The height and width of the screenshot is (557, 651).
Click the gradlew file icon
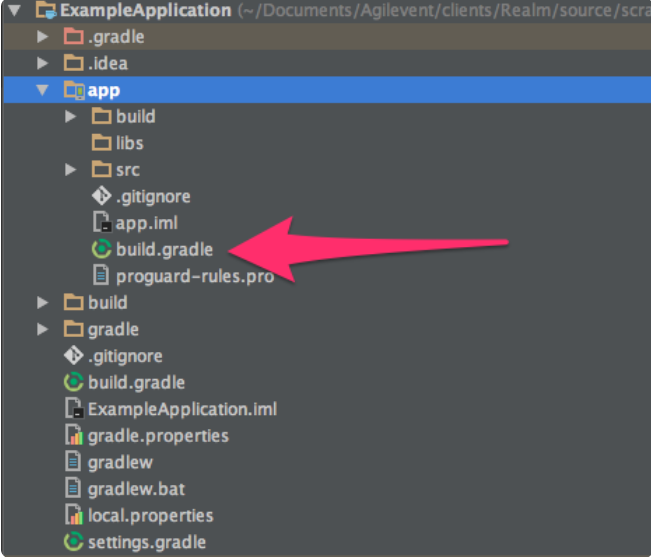[73, 461]
